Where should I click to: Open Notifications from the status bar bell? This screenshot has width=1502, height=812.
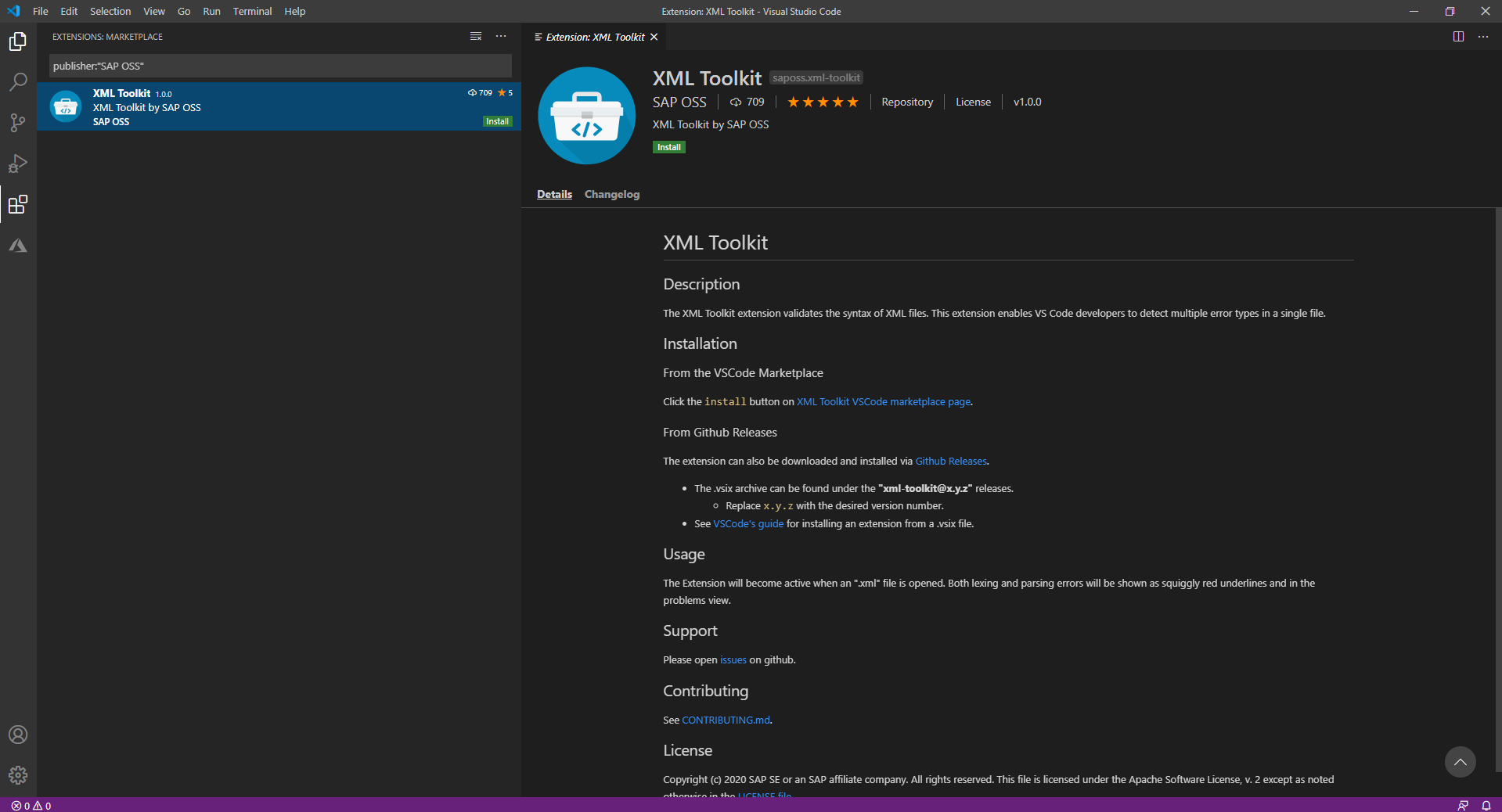(1486, 805)
